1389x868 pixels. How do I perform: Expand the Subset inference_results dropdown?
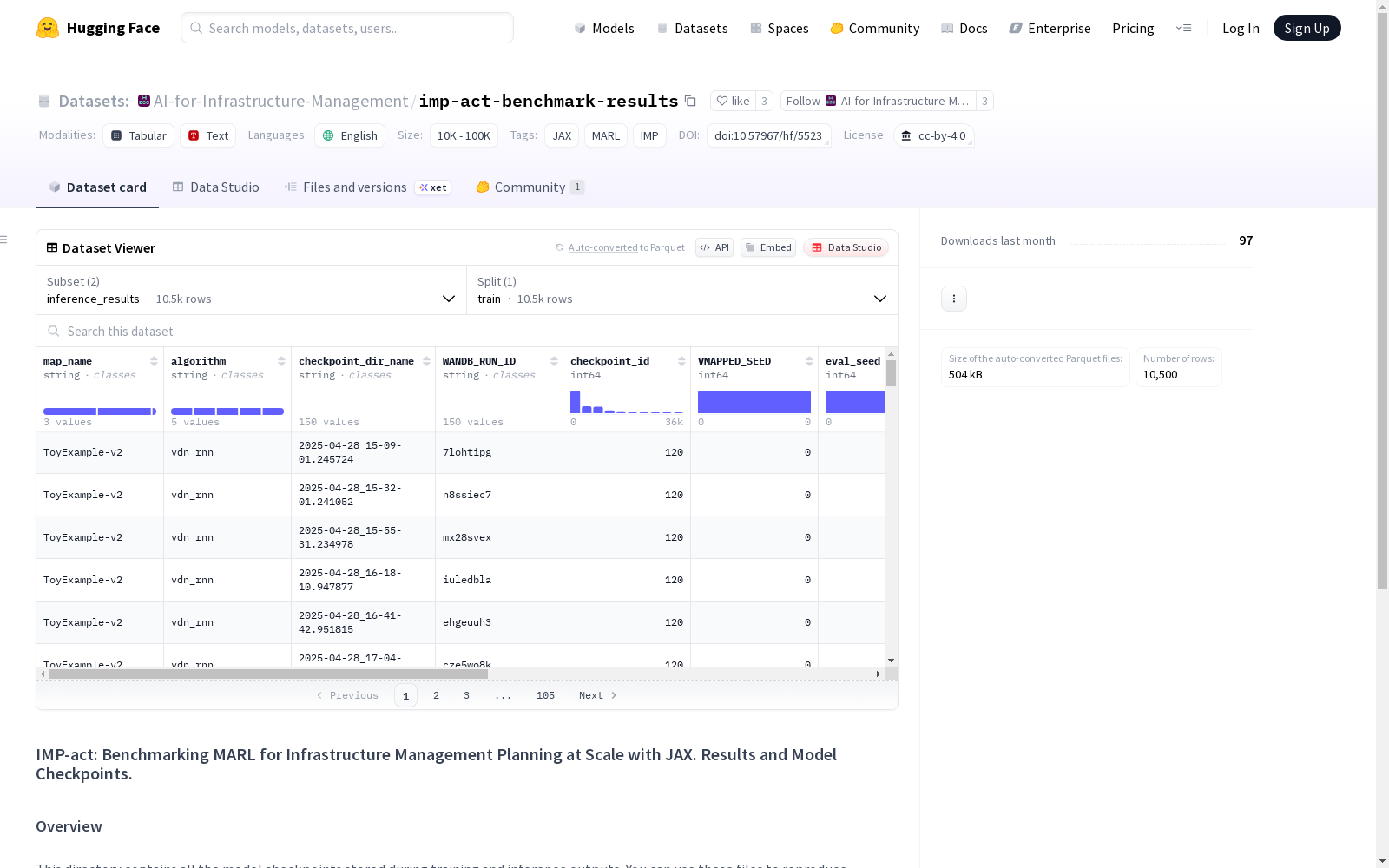click(x=252, y=290)
